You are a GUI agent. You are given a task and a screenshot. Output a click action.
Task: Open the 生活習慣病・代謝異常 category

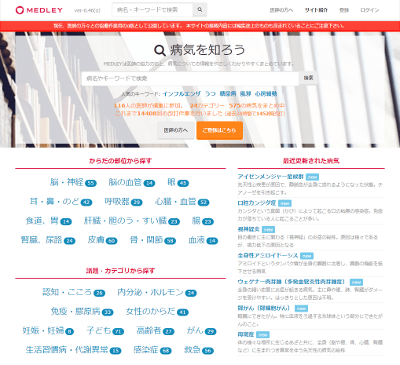(73, 350)
